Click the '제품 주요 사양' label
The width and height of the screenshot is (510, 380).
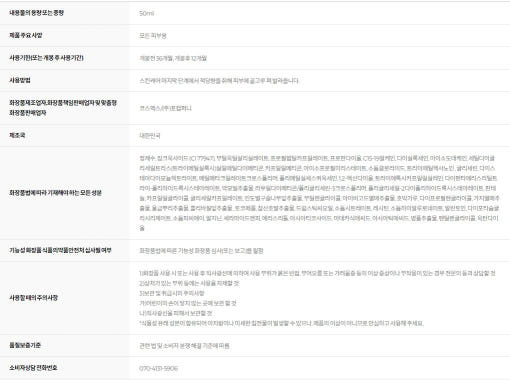(x=26, y=35)
